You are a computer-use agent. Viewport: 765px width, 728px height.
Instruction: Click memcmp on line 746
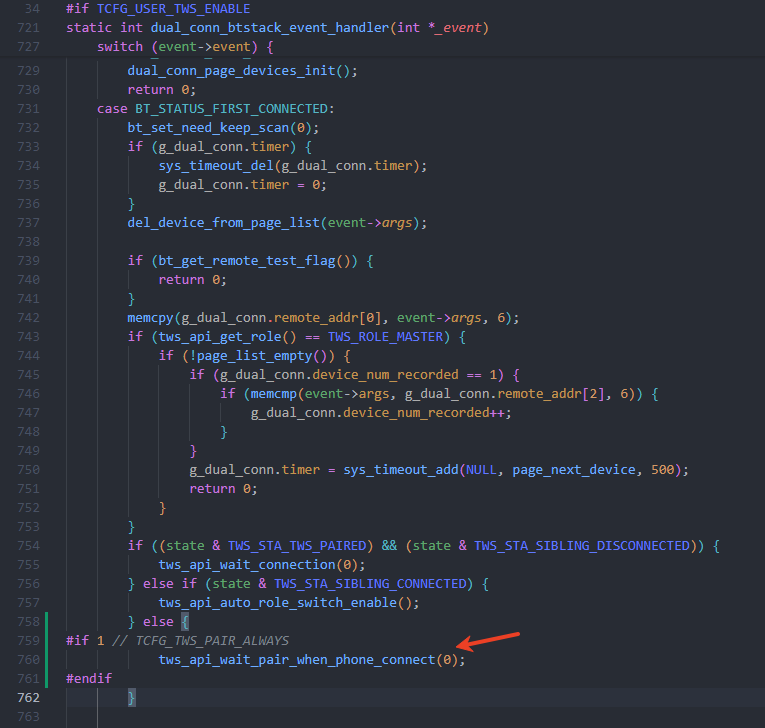[x=274, y=394]
